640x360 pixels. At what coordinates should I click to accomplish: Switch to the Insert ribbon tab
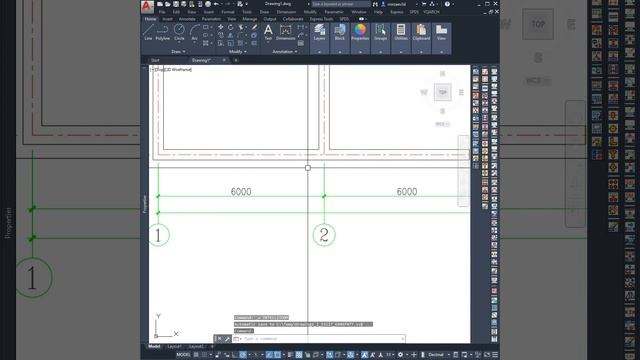coord(167,19)
